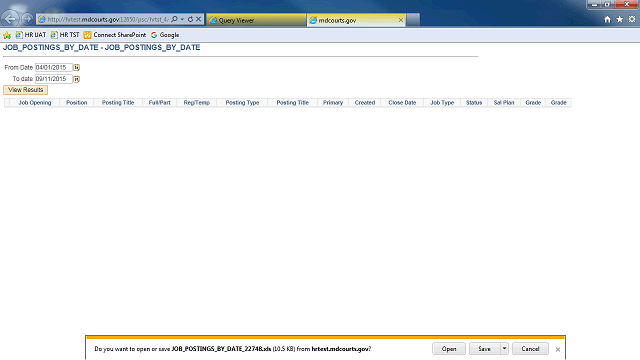The image size is (640, 360).
Task: Click the Created column header
Action: click(x=365, y=103)
